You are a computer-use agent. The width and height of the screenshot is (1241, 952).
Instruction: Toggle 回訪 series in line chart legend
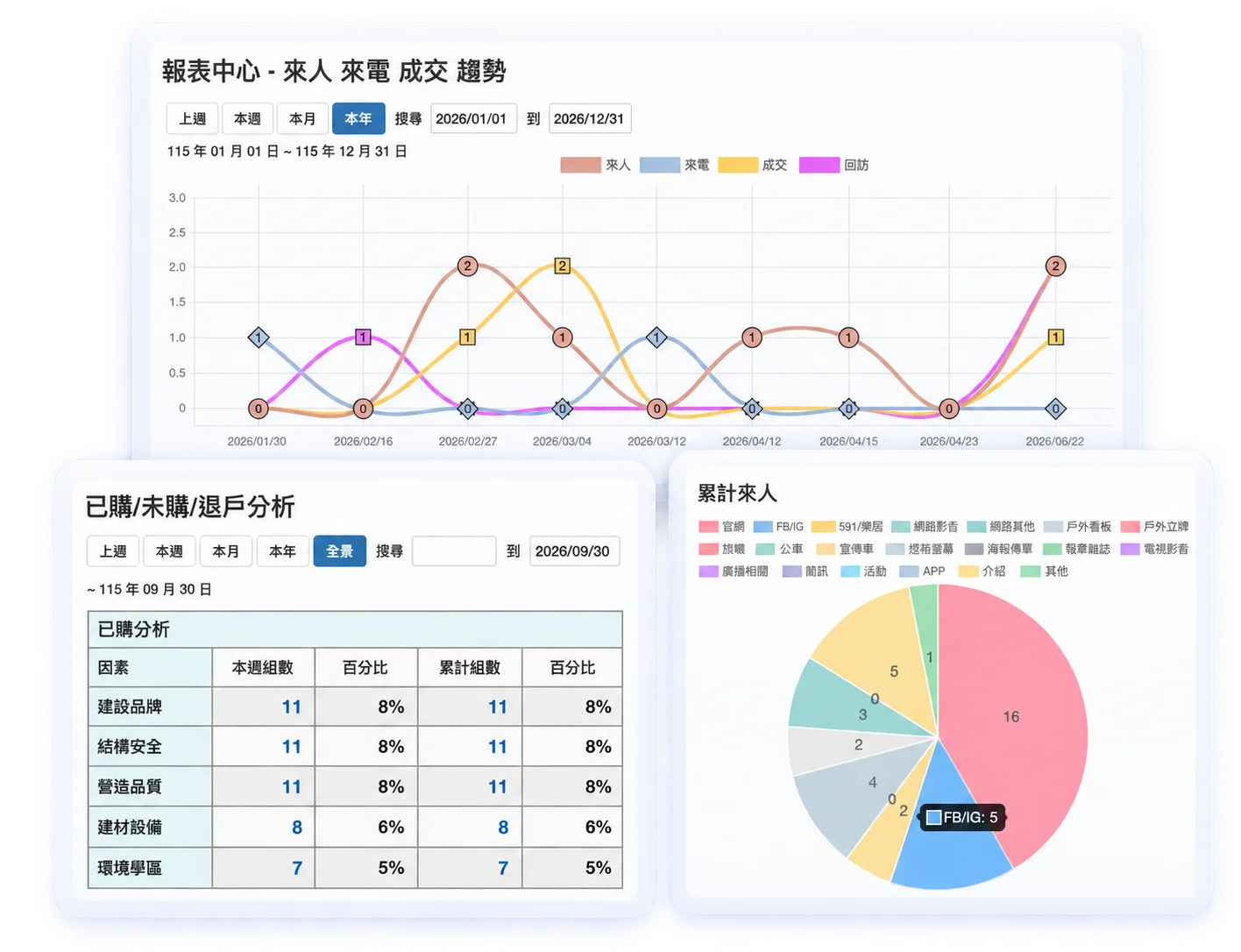(x=833, y=165)
